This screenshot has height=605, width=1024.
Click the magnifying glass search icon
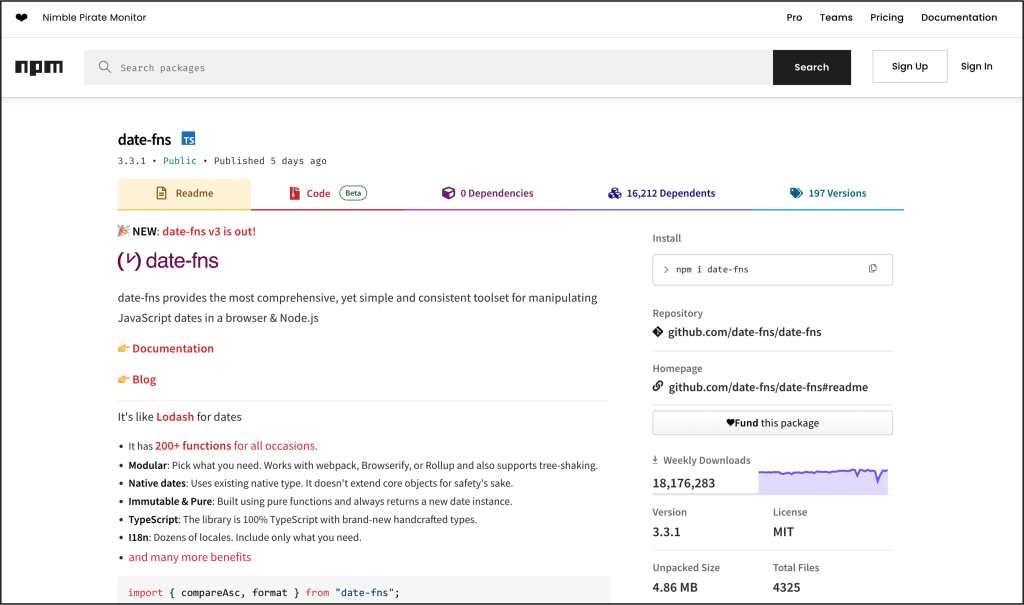pyautogui.click(x=104, y=67)
